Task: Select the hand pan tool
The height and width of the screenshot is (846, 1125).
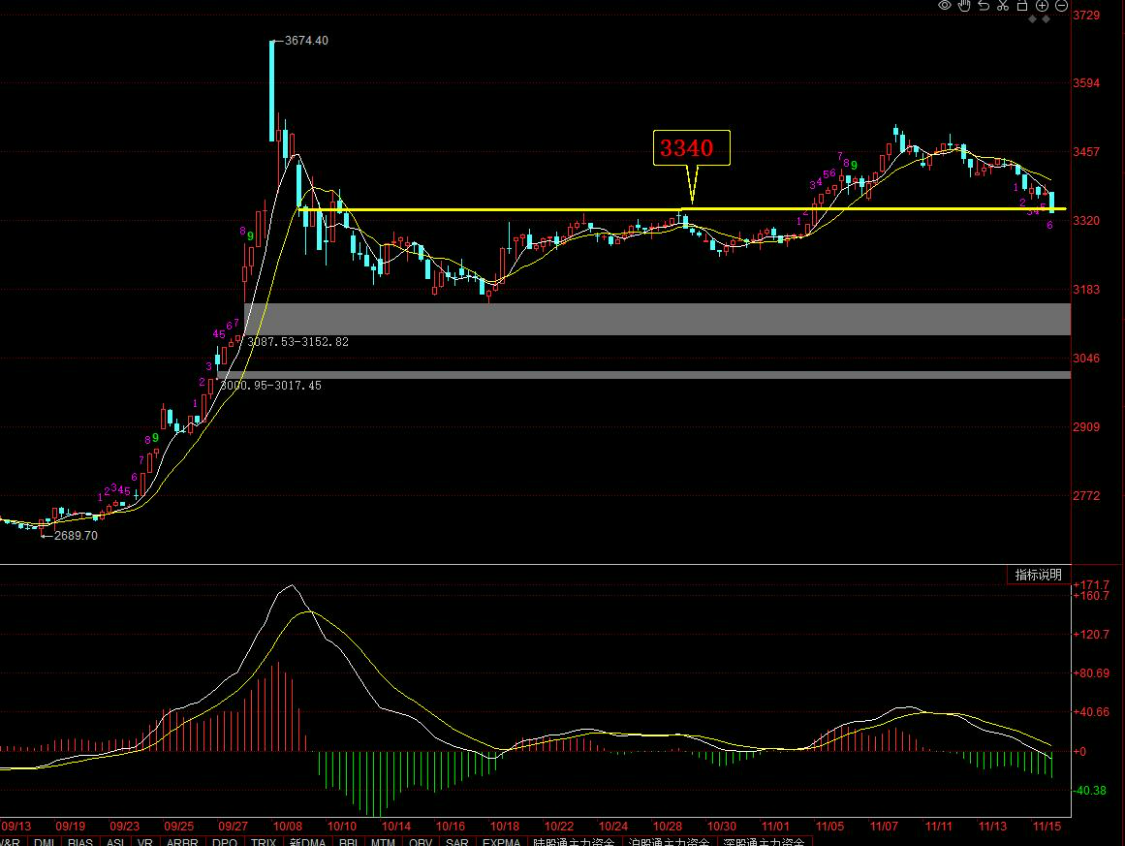Action: point(964,6)
